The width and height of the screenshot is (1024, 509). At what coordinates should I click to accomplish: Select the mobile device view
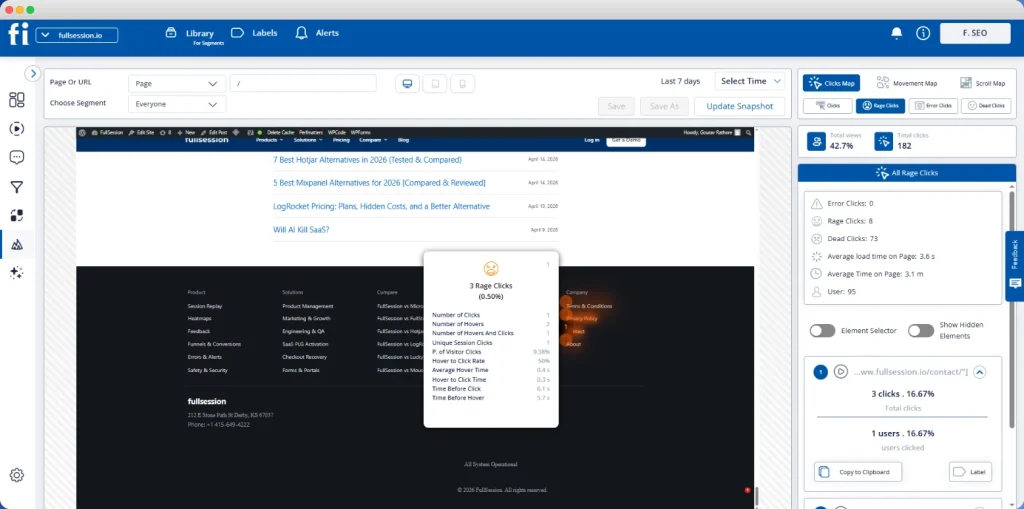(462, 84)
